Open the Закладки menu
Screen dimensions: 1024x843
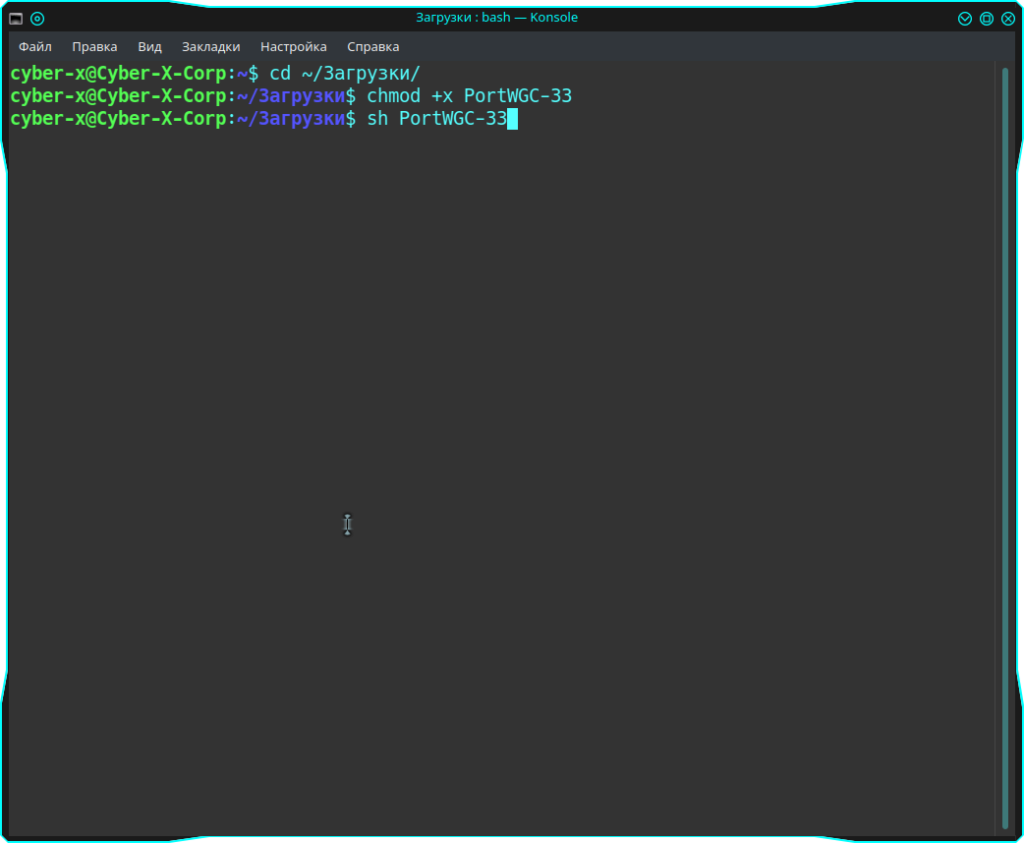(x=211, y=47)
